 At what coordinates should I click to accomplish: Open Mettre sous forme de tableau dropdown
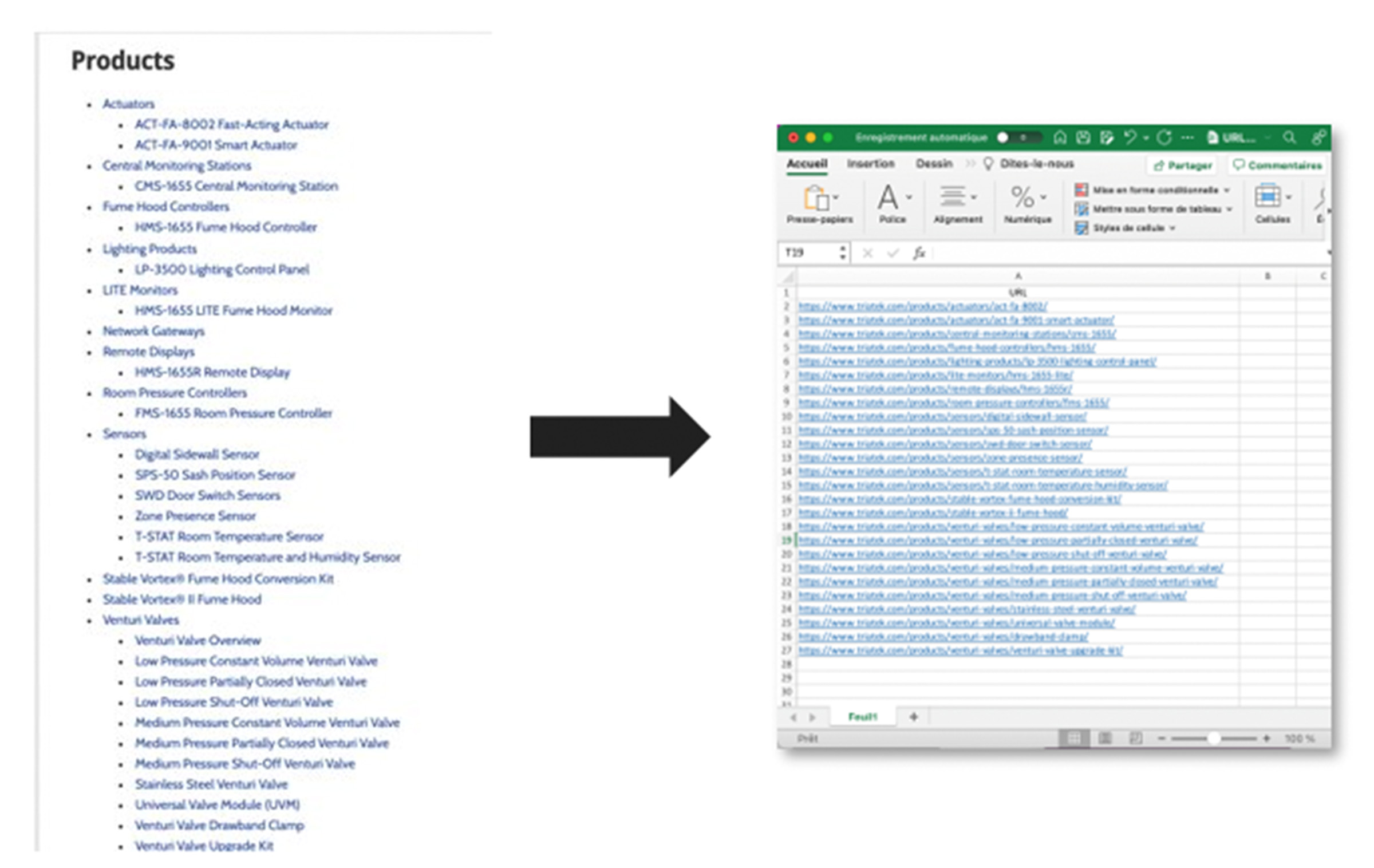[x=1229, y=209]
